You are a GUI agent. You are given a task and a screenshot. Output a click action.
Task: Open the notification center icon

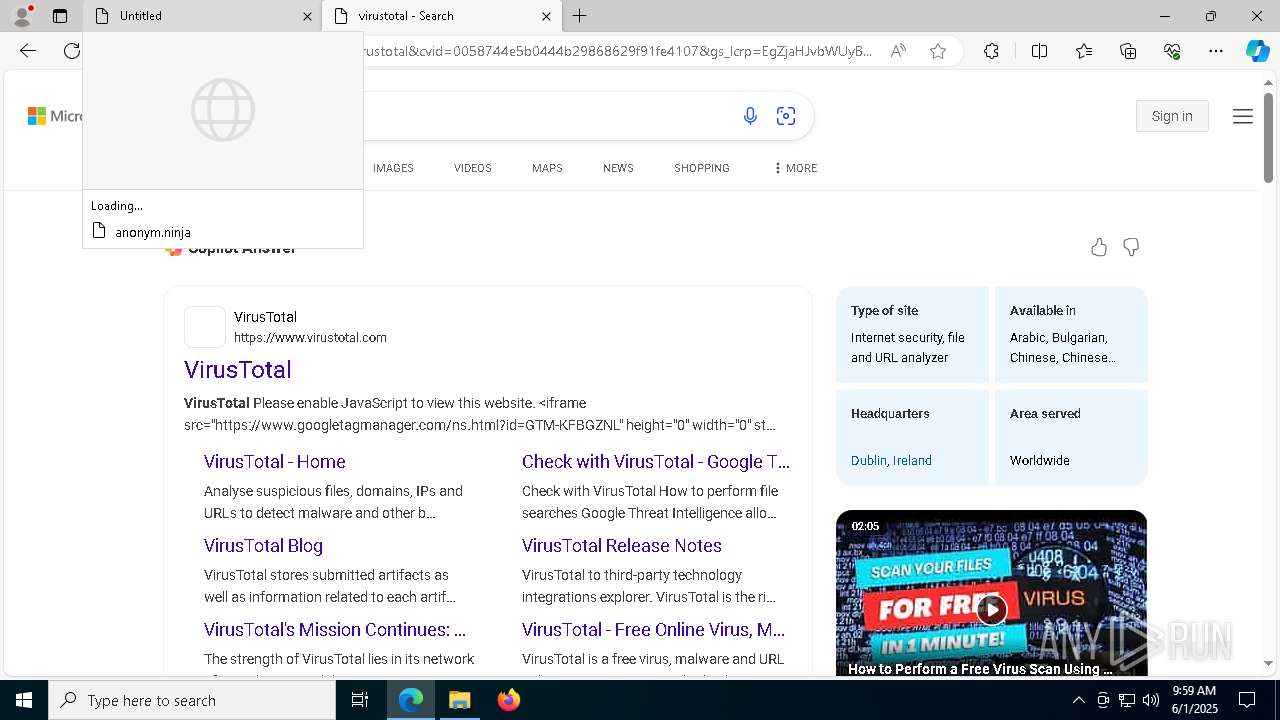click(1247, 700)
